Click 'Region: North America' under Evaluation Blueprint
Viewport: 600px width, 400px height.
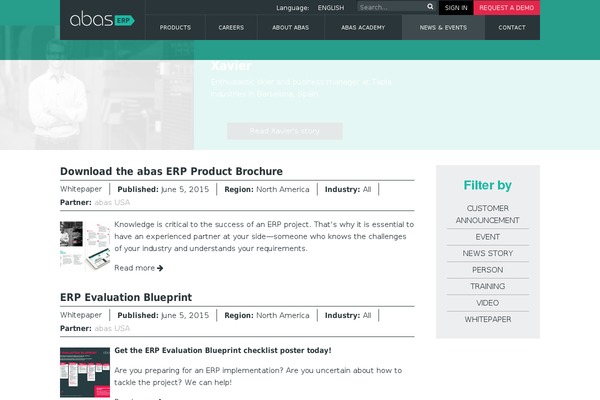pyautogui.click(x=267, y=315)
